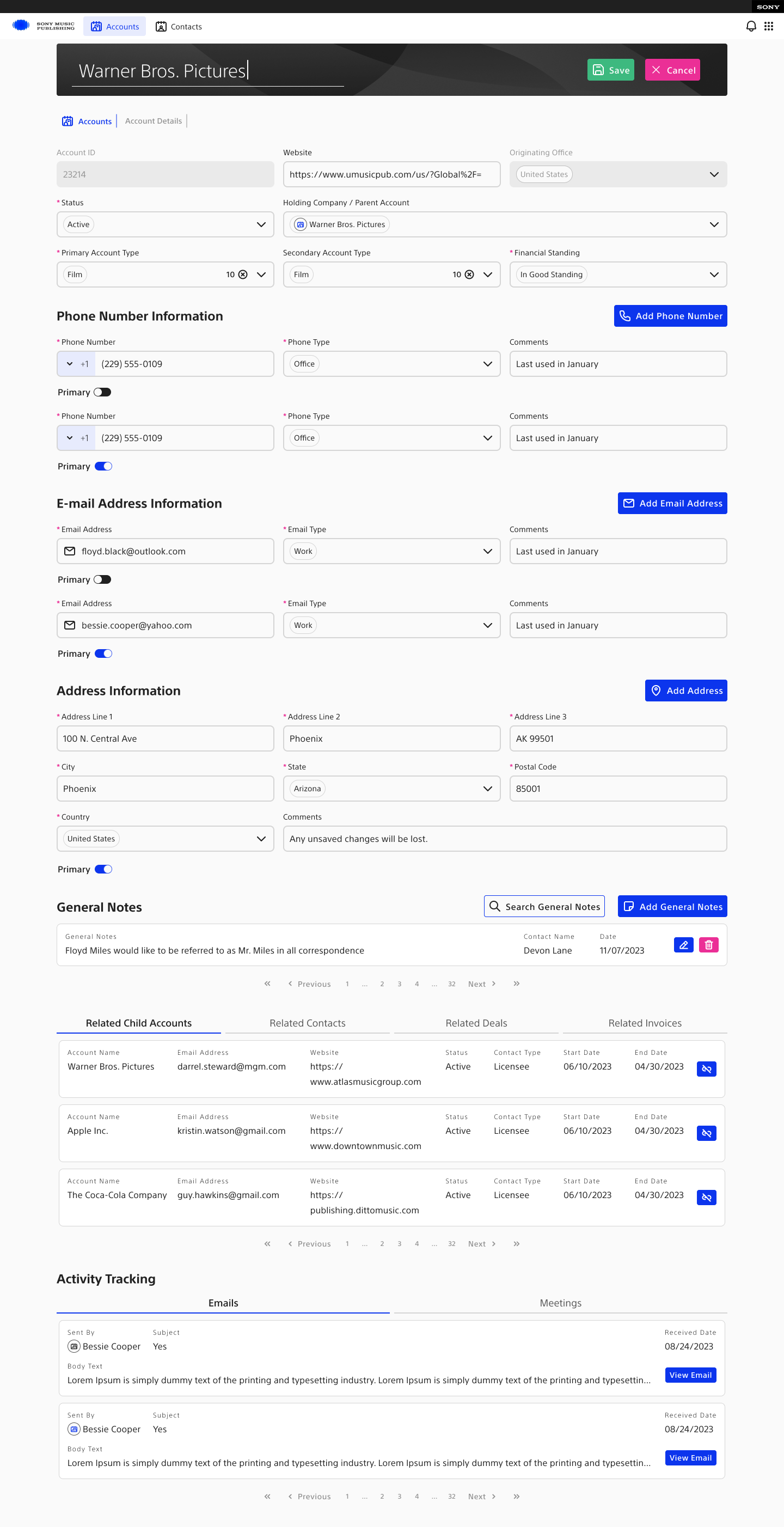The height and width of the screenshot is (1527, 784).
Task: Jump to last page of General Notes
Action: coord(517,984)
